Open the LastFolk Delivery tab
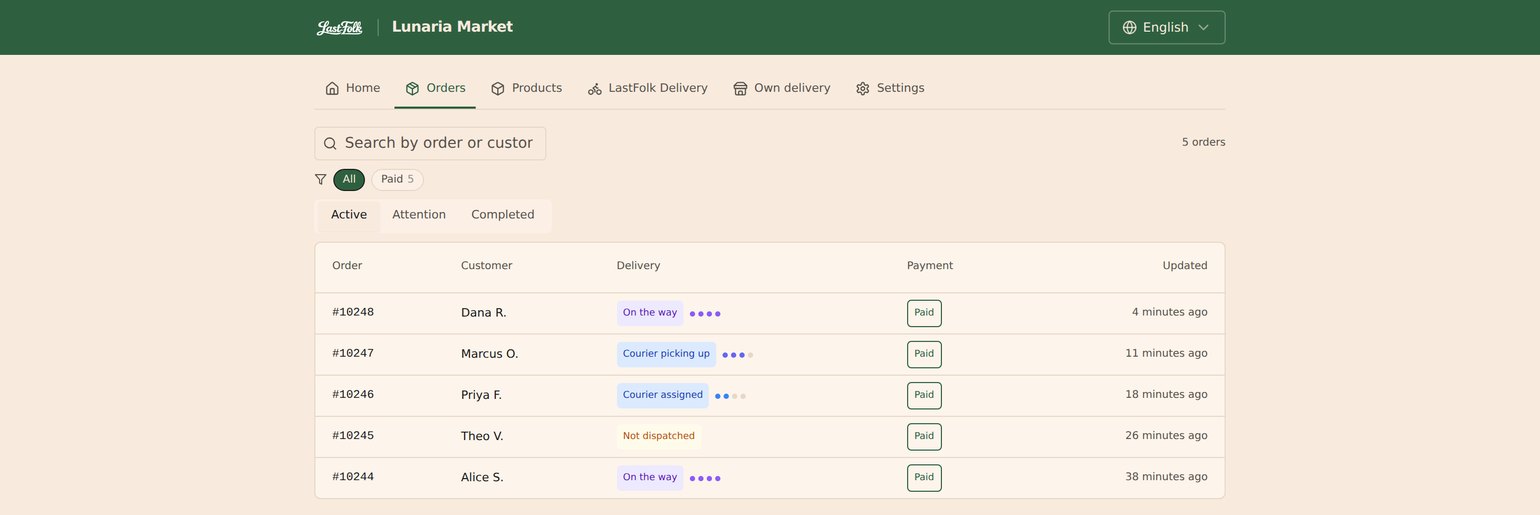This screenshot has height=515, width=1540. pos(647,88)
